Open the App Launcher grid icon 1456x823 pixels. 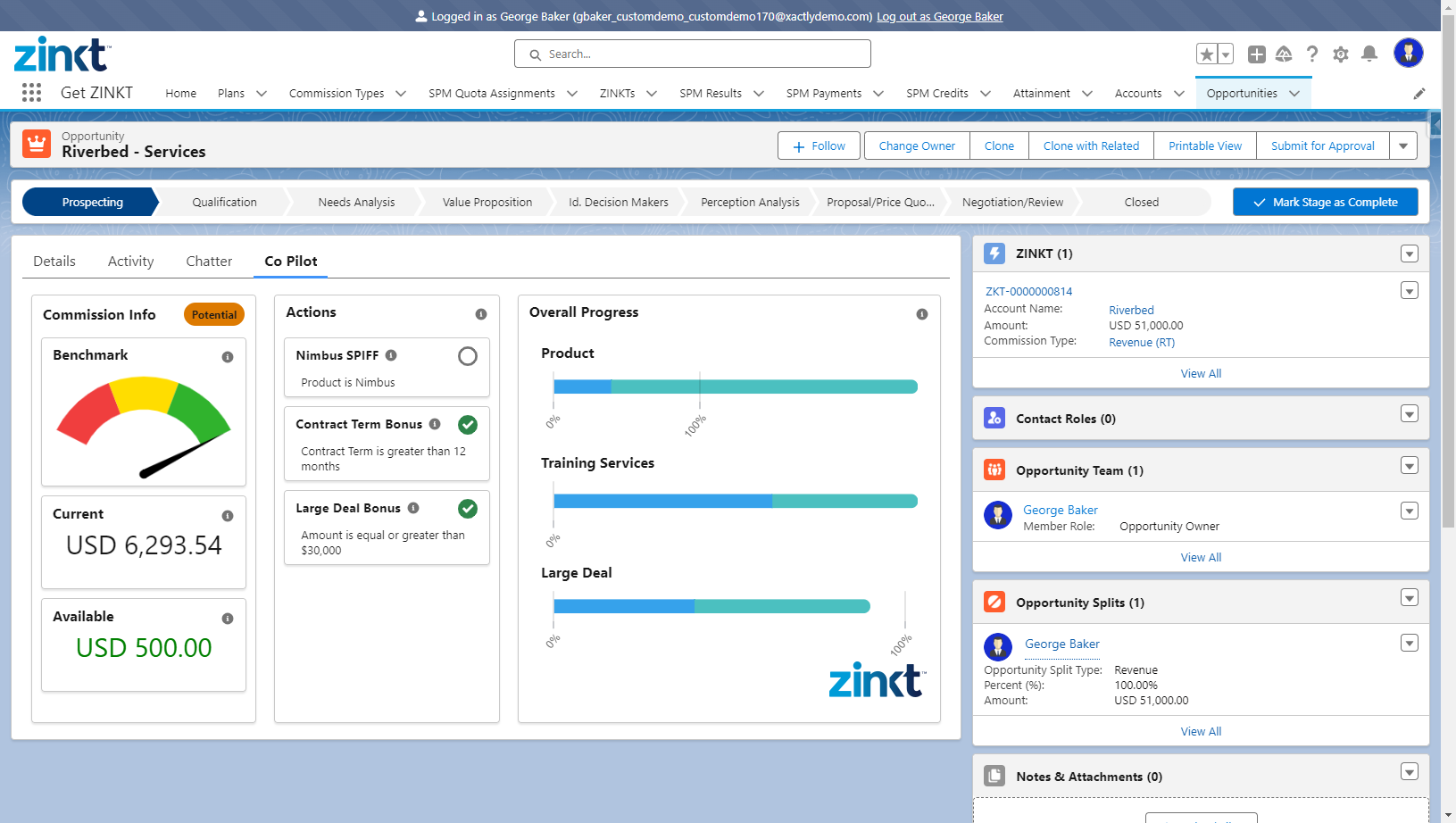point(31,93)
